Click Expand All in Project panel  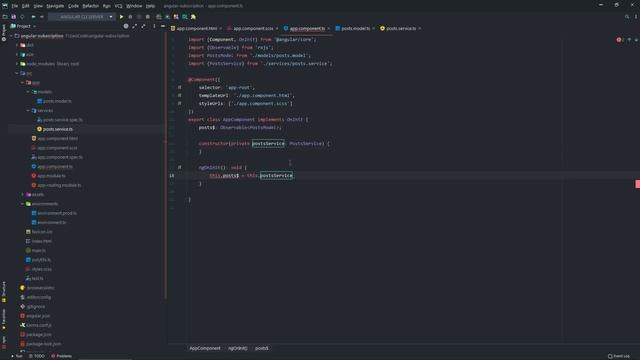(135, 26)
